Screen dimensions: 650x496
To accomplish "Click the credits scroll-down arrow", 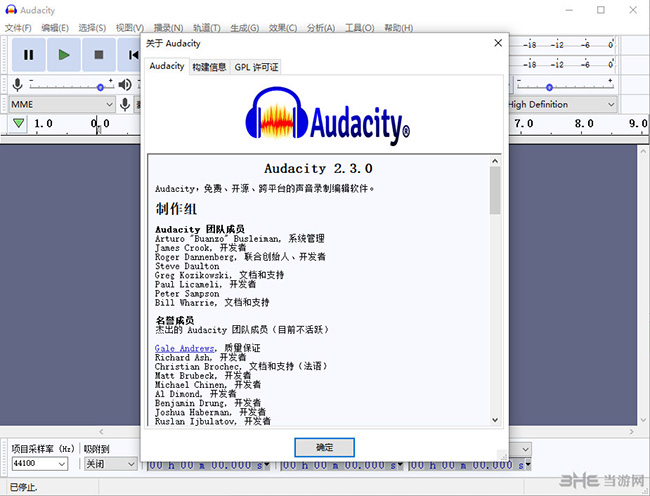I will (495, 420).
